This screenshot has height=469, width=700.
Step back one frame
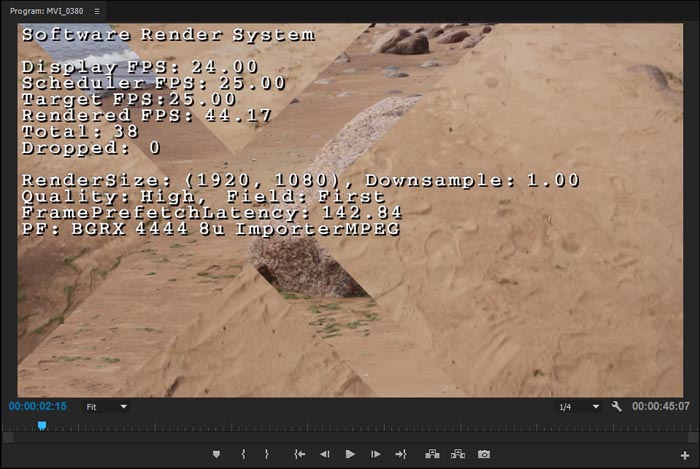(x=325, y=454)
